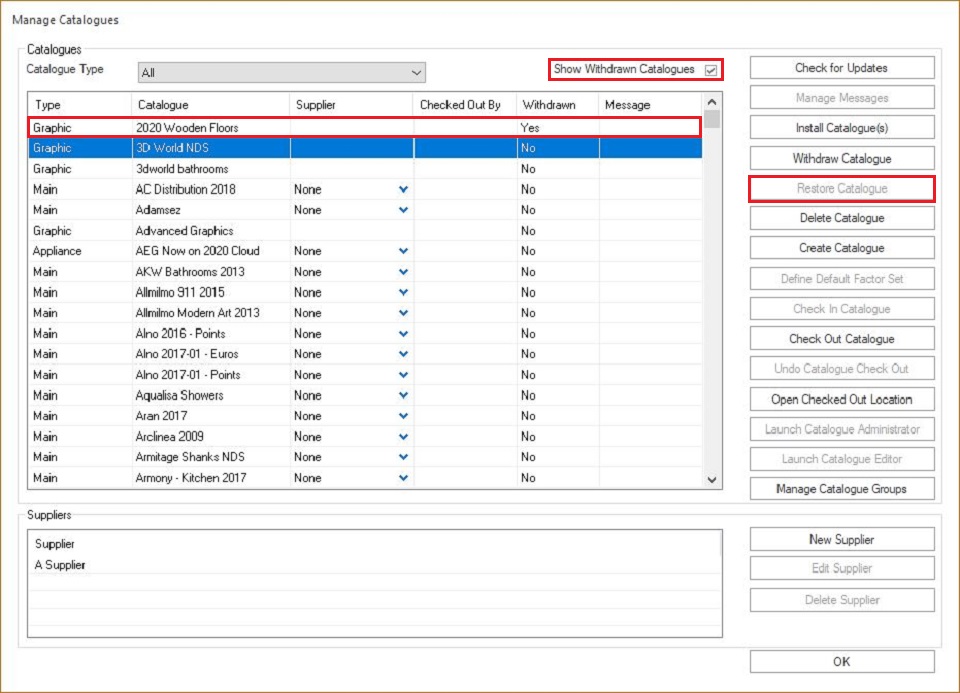Click Undo Catalogue Check Out button
This screenshot has width=960, height=693.
click(x=842, y=369)
